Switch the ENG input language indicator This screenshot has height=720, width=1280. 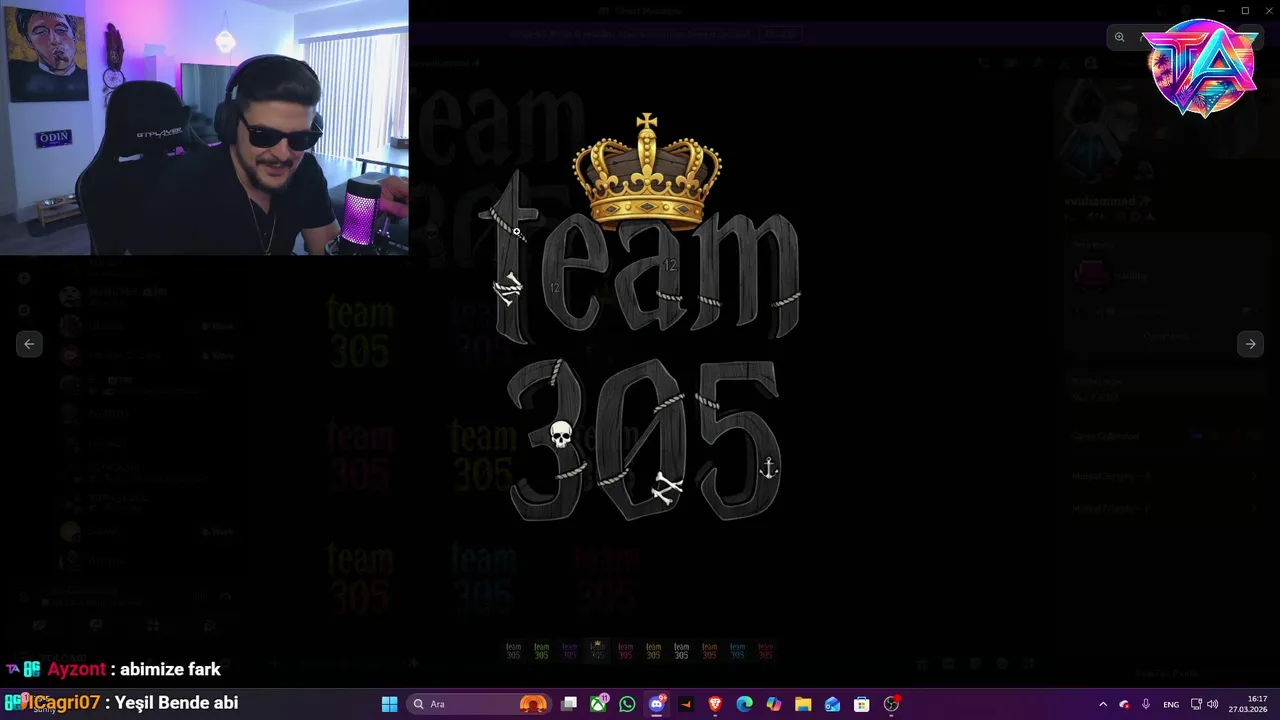click(1170, 704)
